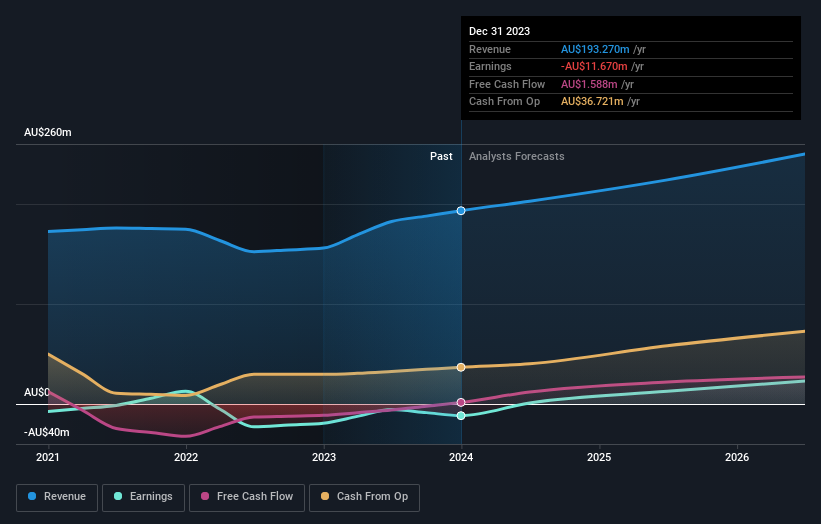Click the AU$0 y-axis label
This screenshot has width=821, height=524.
coord(37,392)
